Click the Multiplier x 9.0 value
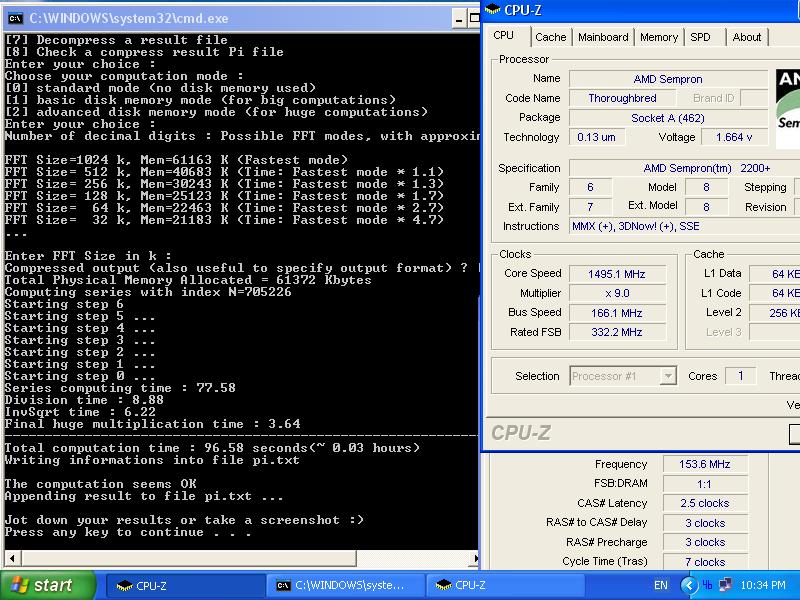The image size is (800, 600). [617, 293]
